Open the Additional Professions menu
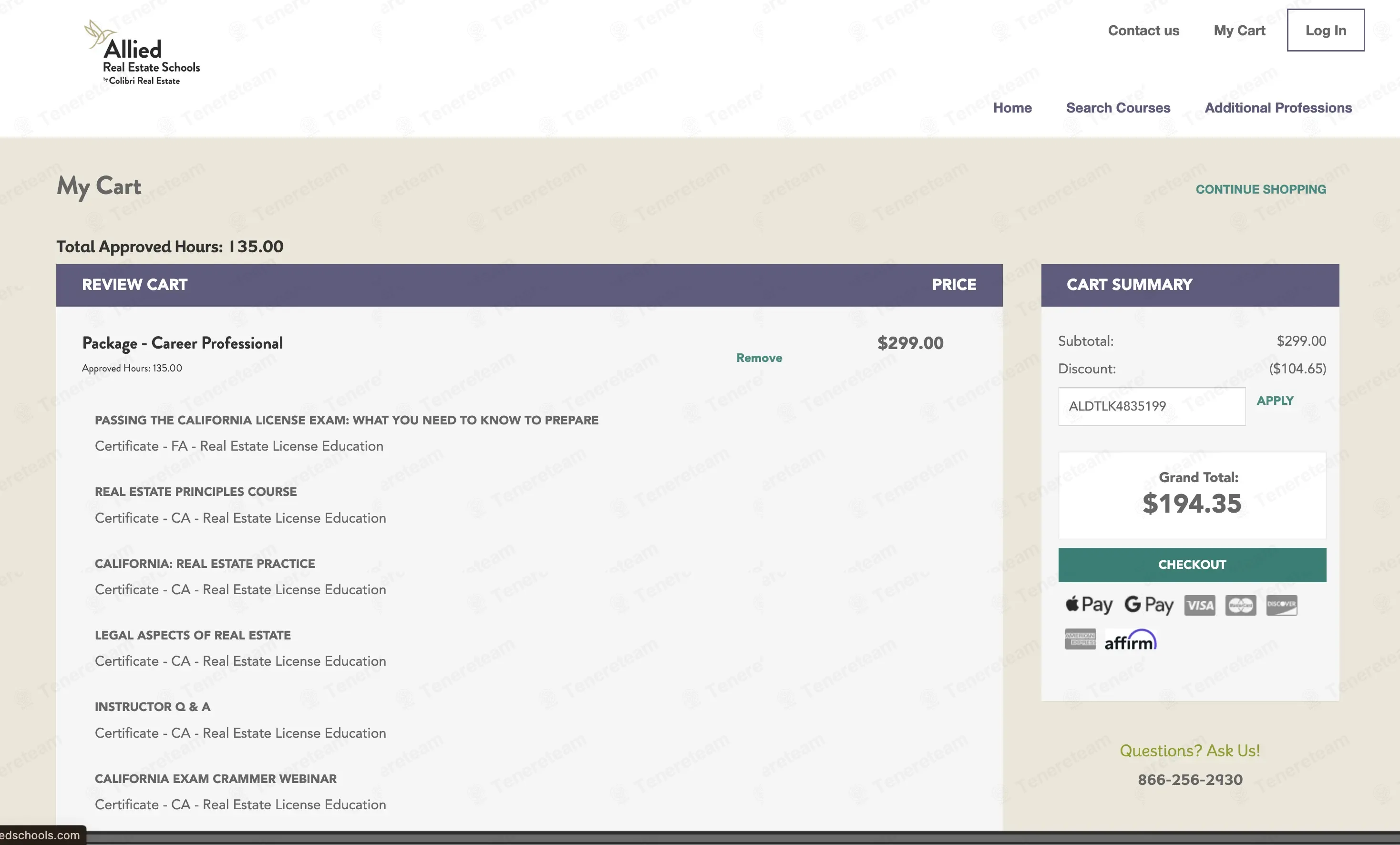This screenshot has height=845, width=1400. 1278,108
